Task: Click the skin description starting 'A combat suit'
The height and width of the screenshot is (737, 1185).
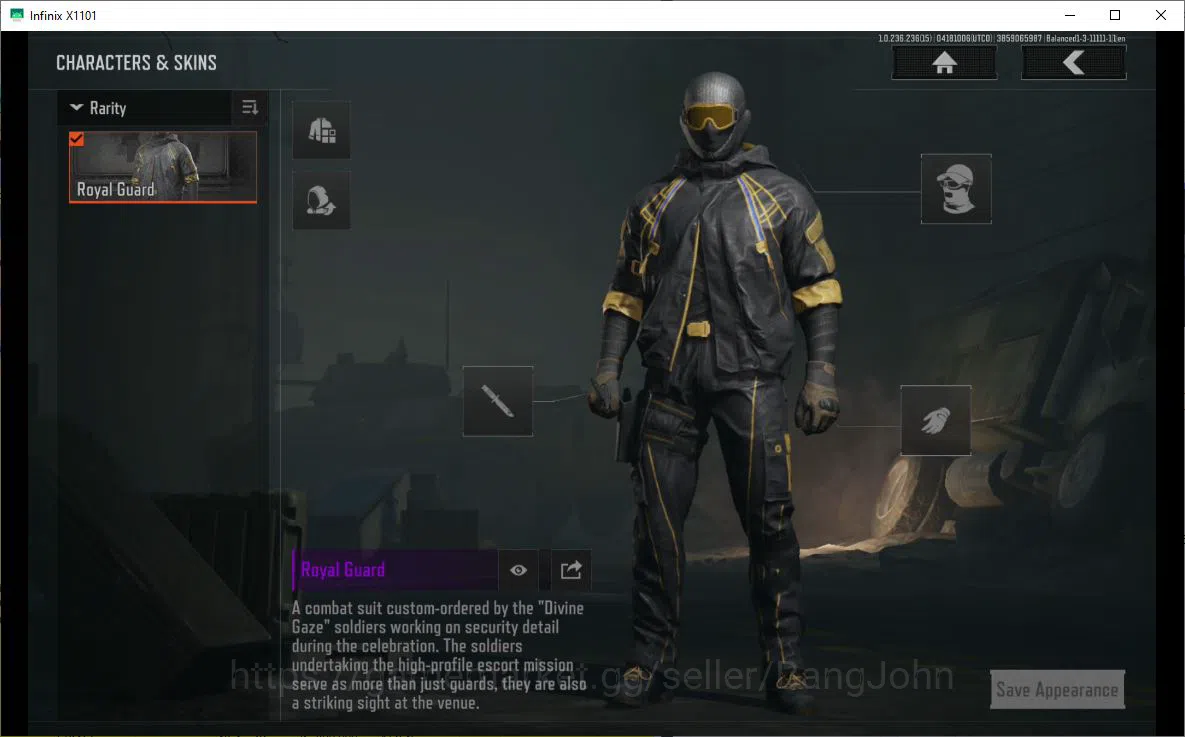Action: click(439, 655)
